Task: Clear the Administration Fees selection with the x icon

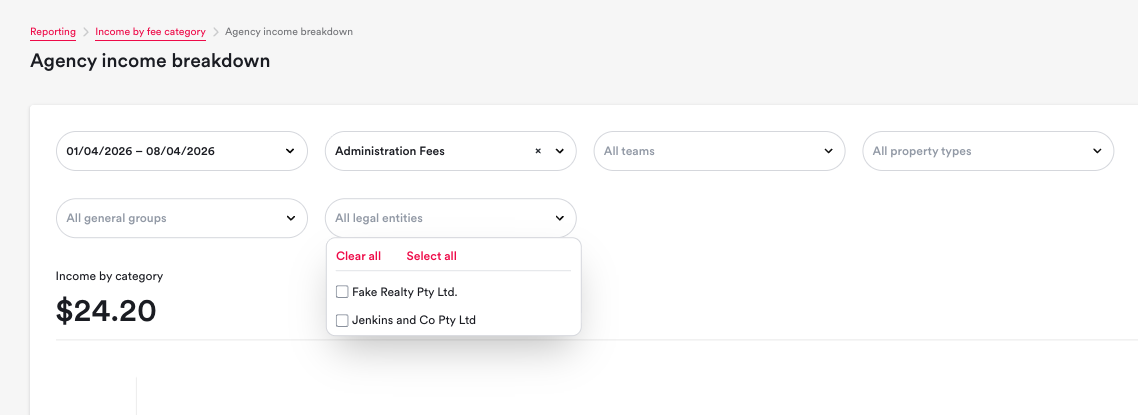Action: tap(538, 151)
